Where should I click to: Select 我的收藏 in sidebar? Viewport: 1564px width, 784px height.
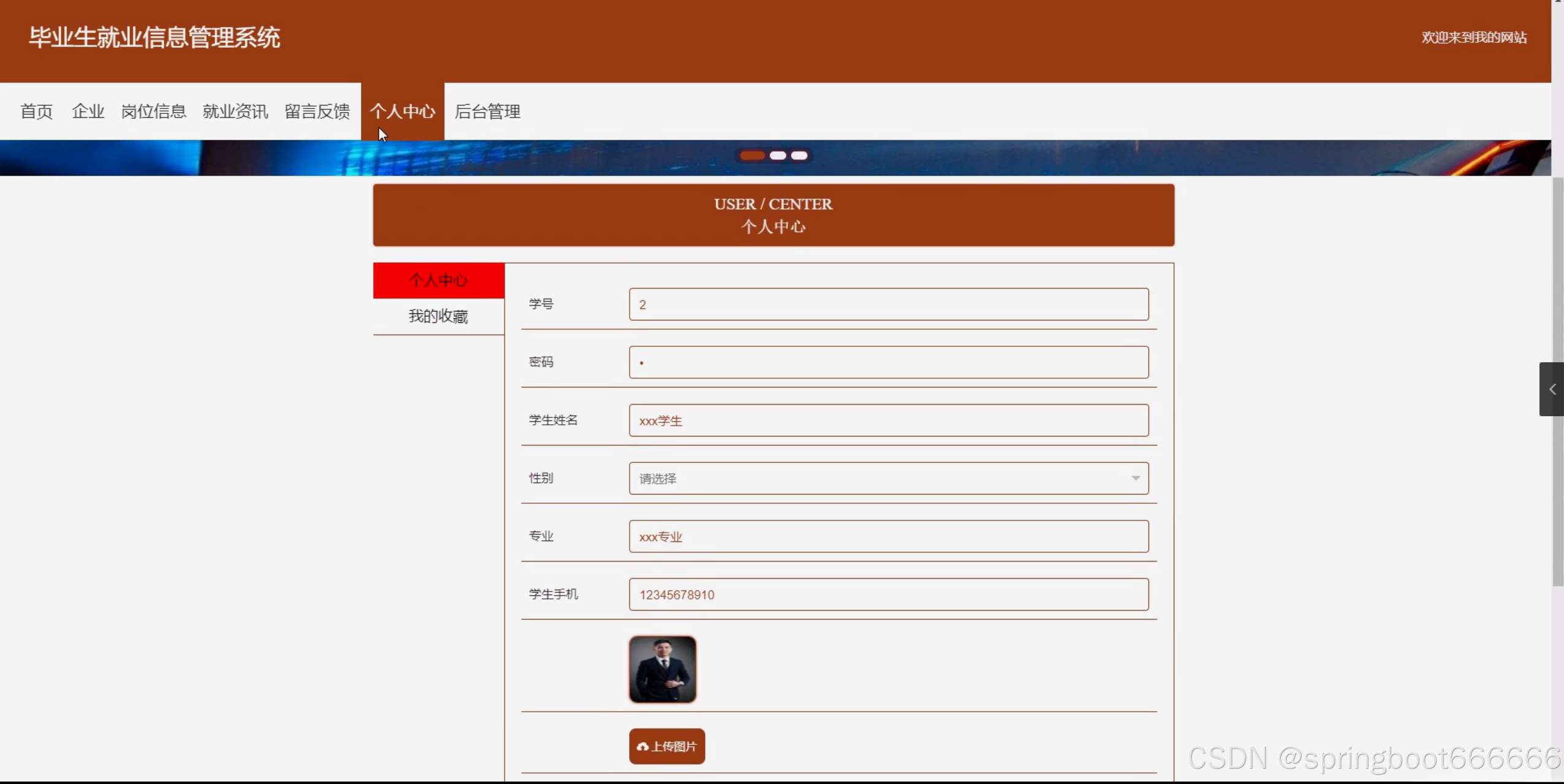point(438,316)
